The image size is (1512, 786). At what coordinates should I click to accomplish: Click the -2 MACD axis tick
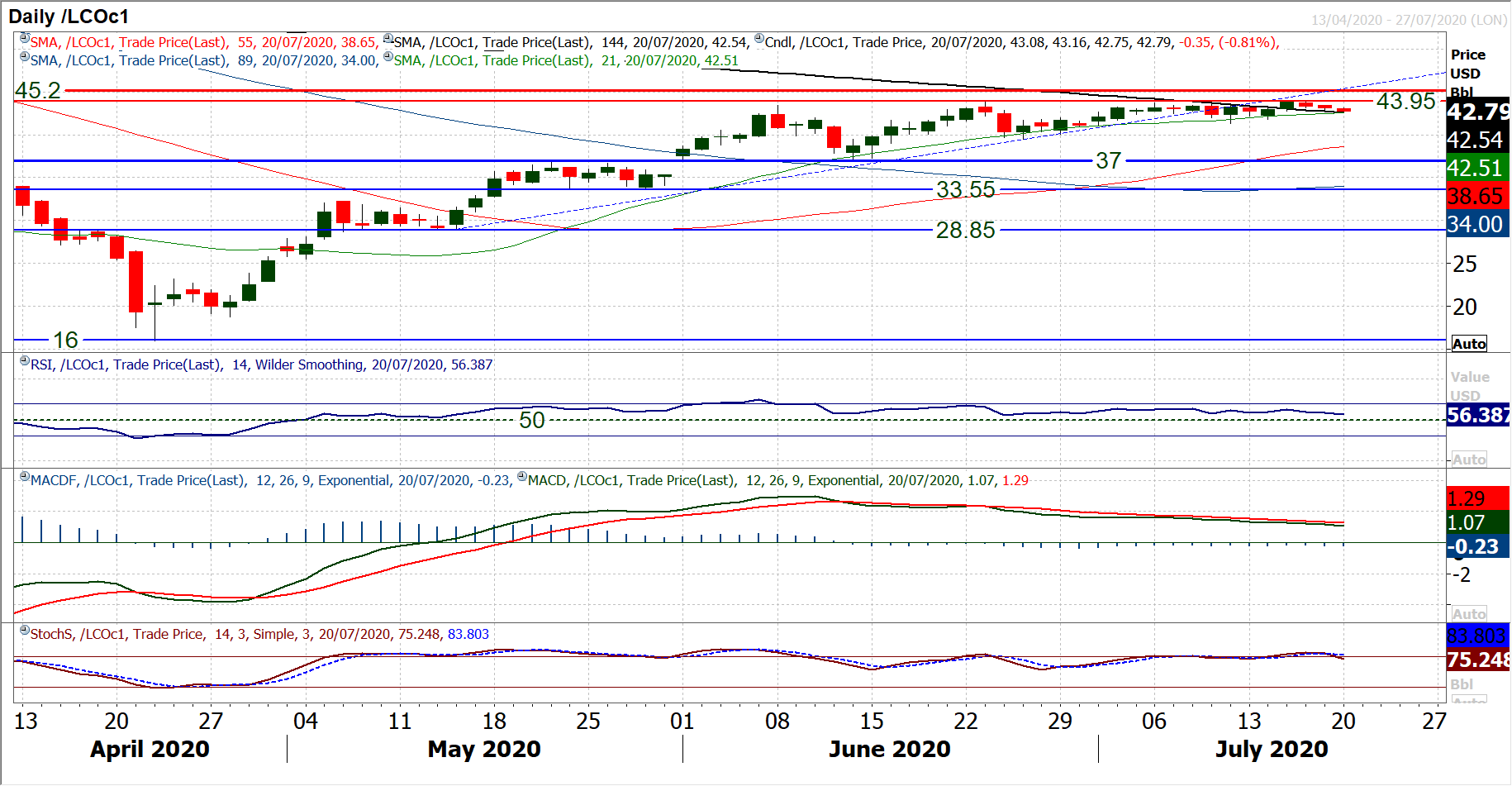1462,574
